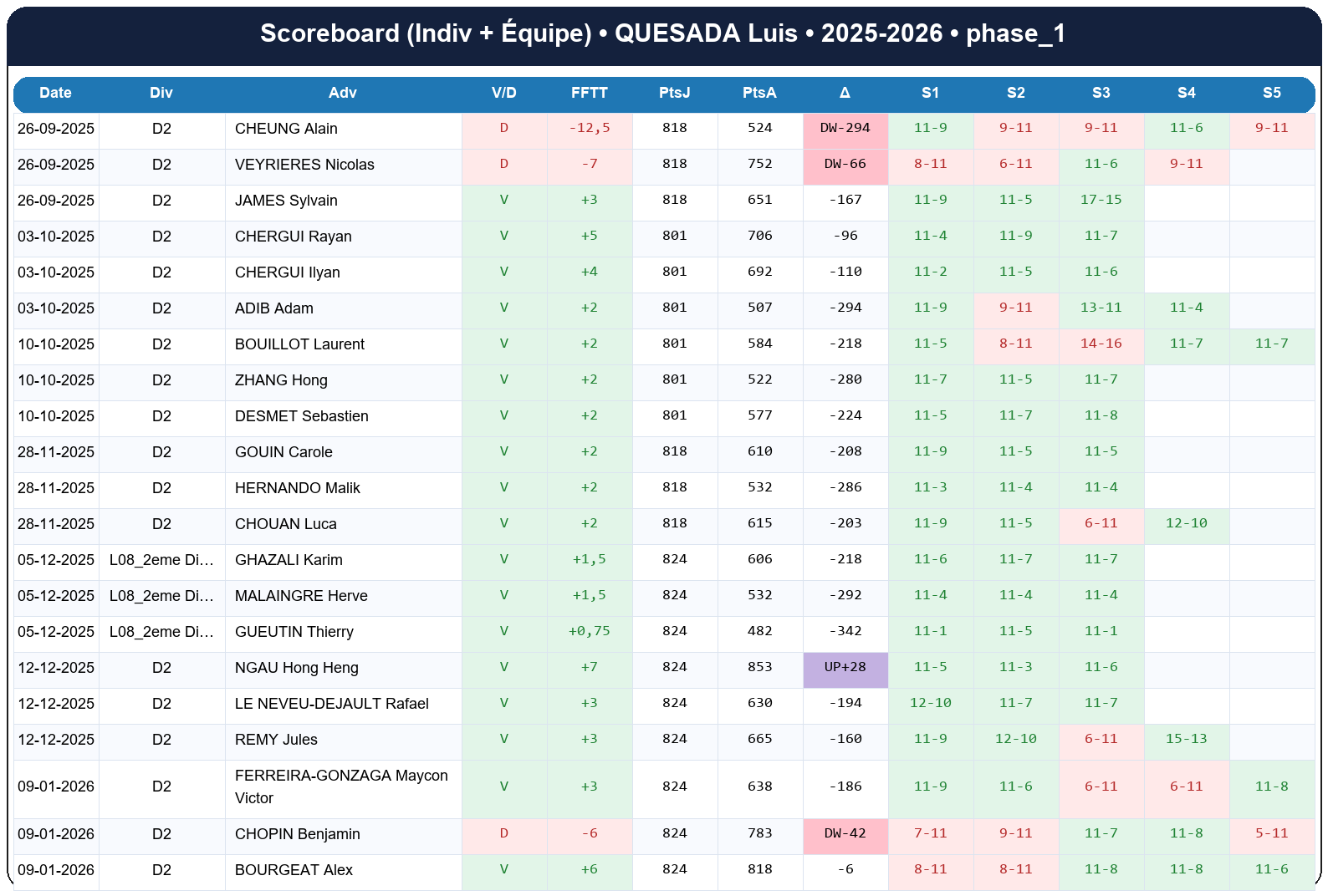Screen dimensions: 1328x896
Task: Click opponent BOURGEAT Alex
Action: 294,870
